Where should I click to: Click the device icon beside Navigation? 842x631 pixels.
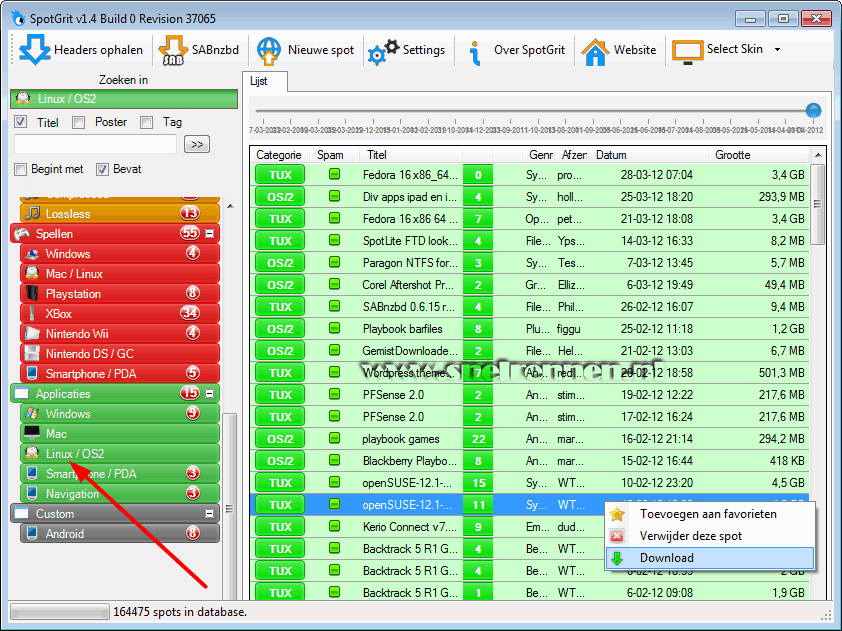pyautogui.click(x=32, y=493)
